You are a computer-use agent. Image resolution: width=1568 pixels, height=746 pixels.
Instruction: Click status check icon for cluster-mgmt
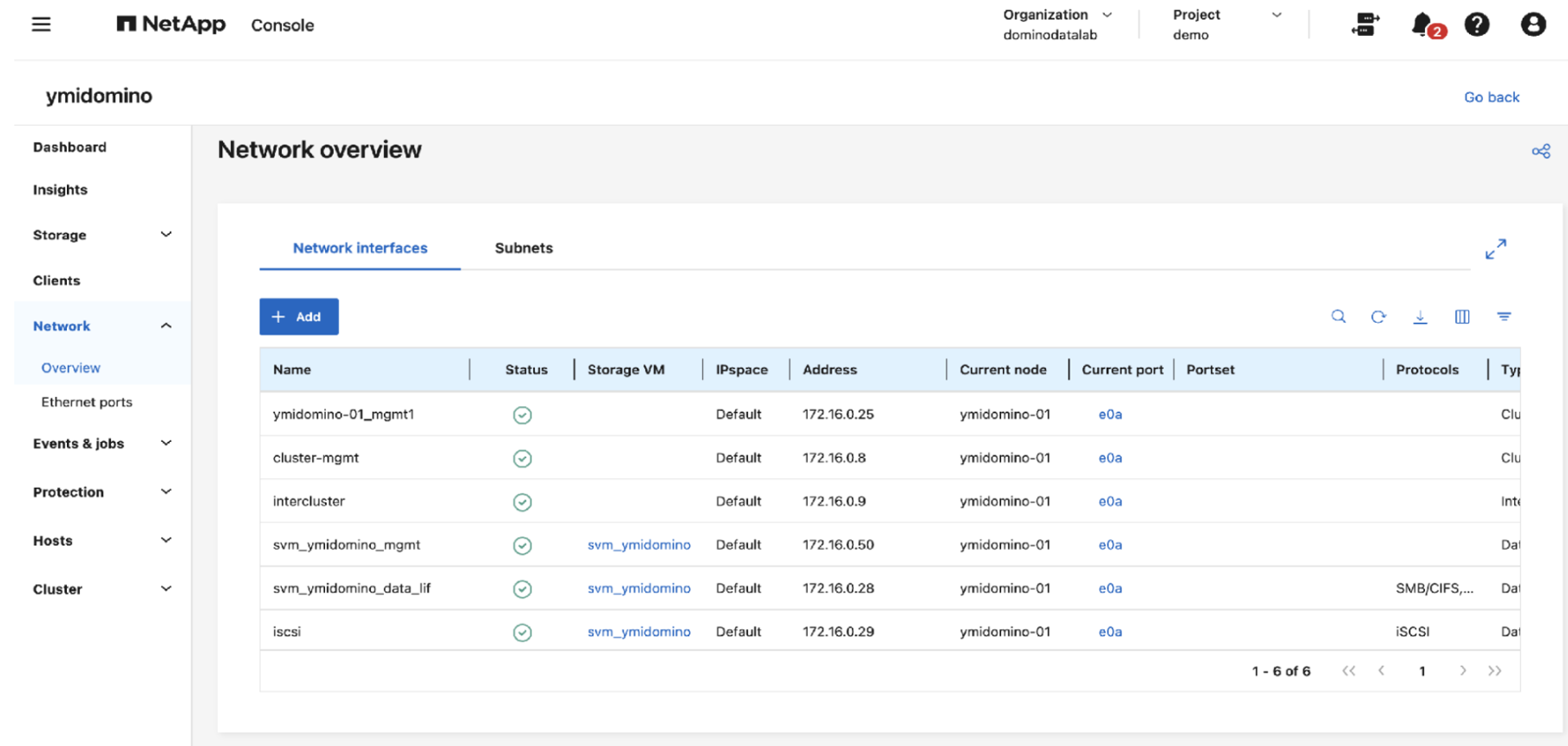coord(523,458)
